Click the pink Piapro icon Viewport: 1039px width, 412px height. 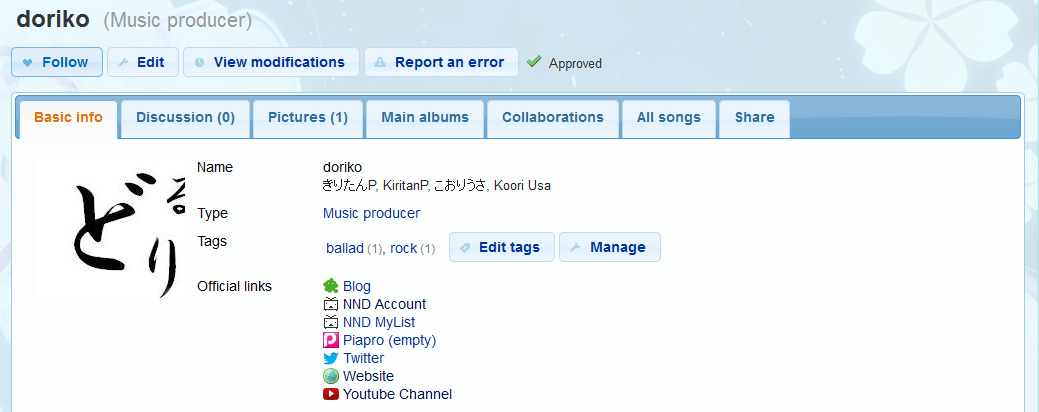coord(331,340)
